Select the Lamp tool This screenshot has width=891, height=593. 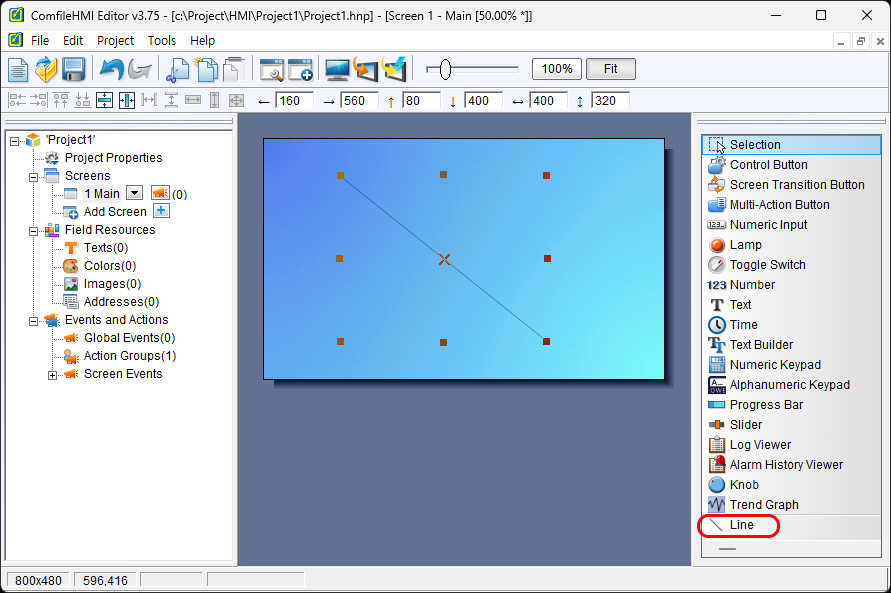(x=745, y=245)
